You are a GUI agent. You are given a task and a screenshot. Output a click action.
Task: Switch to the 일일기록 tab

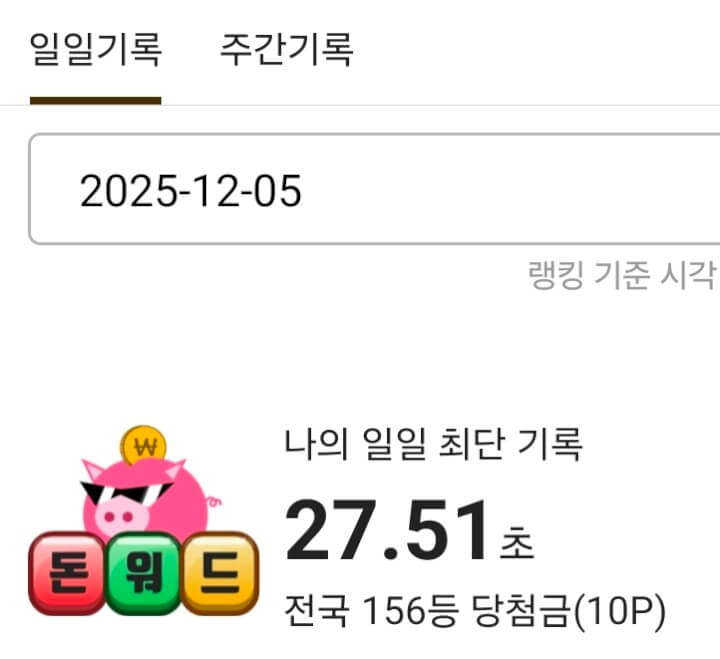point(96,49)
